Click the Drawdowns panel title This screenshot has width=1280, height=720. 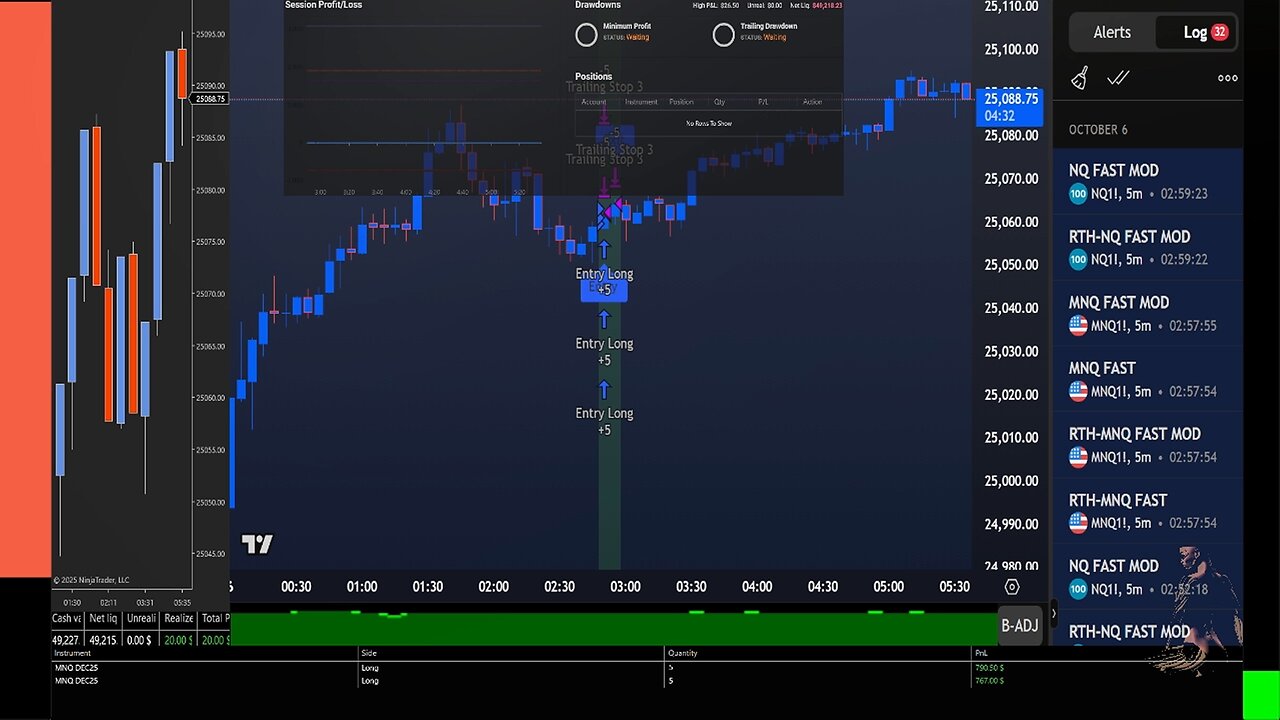[x=598, y=5]
